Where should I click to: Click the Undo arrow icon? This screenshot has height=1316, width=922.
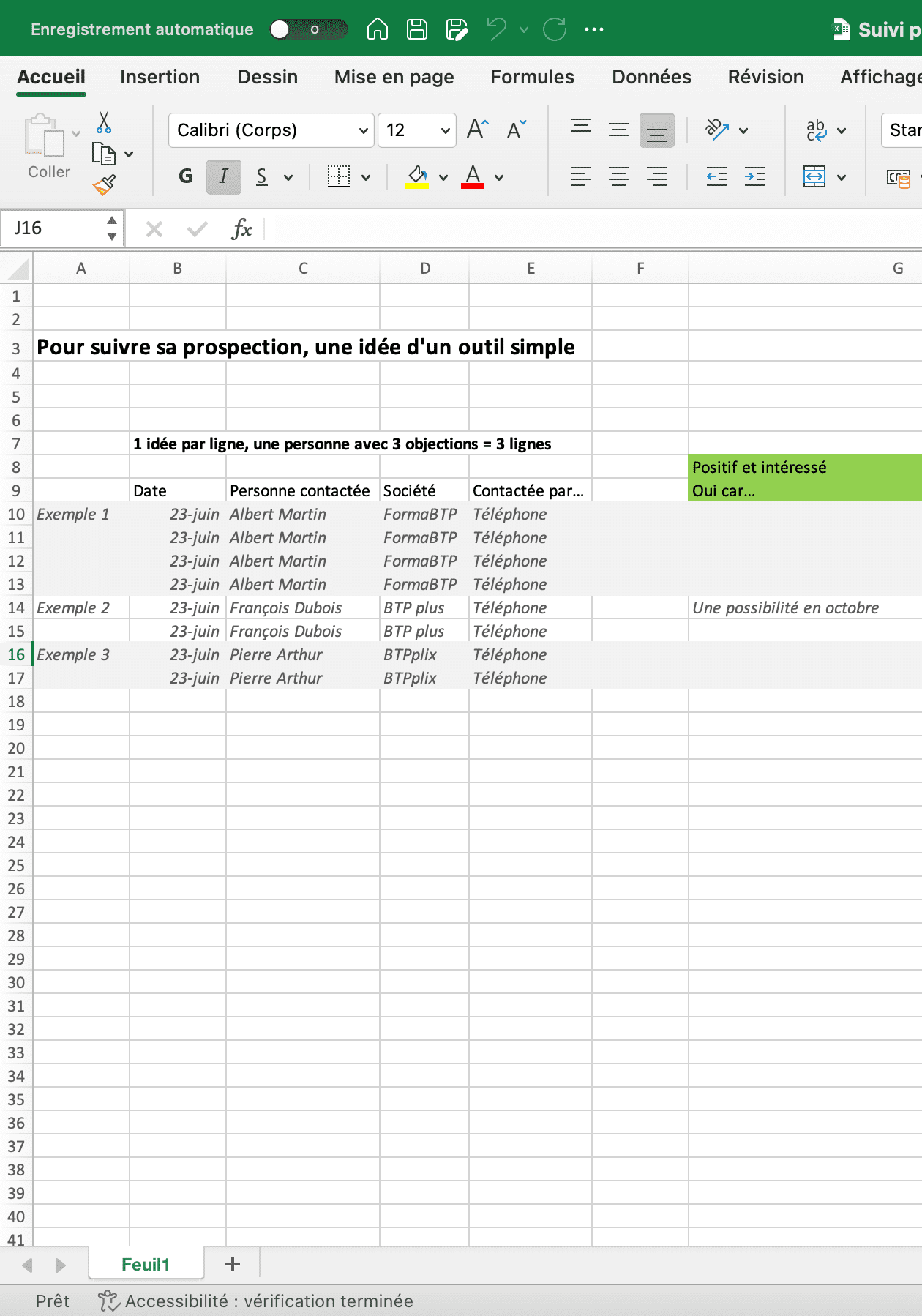pyautogui.click(x=497, y=29)
